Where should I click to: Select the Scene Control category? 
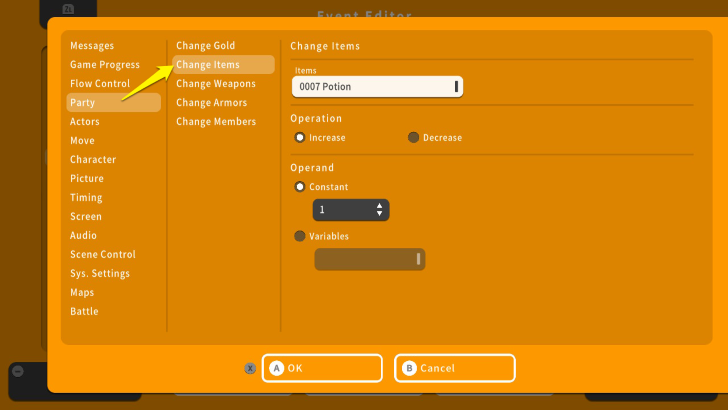click(x=103, y=254)
